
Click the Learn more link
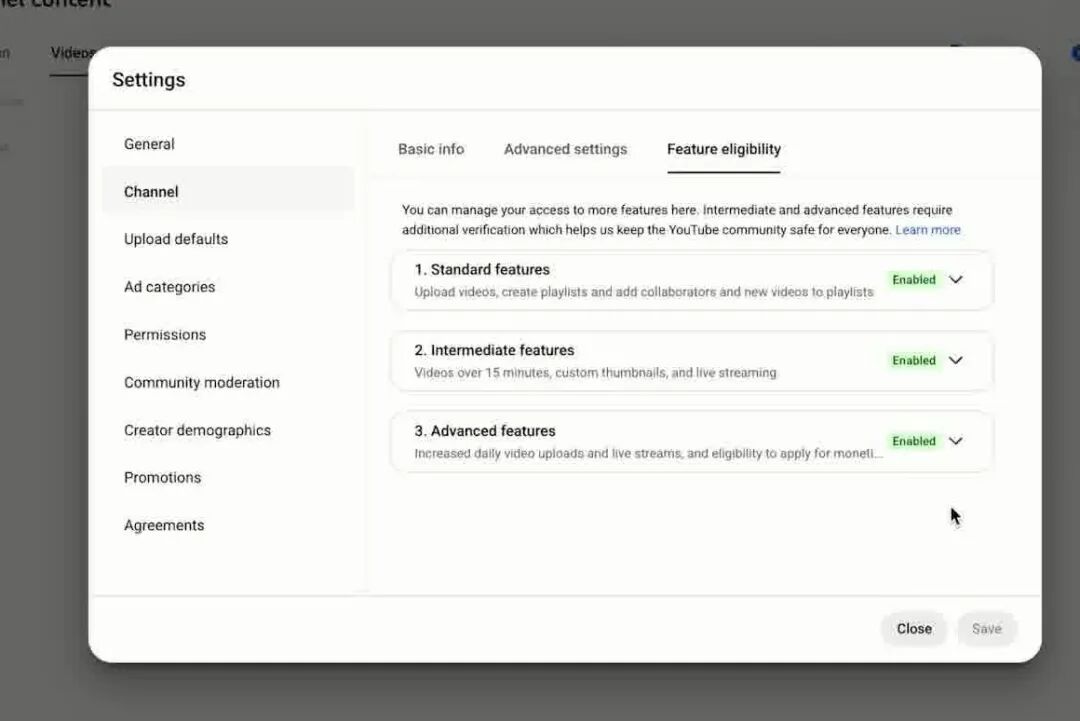[927, 230]
